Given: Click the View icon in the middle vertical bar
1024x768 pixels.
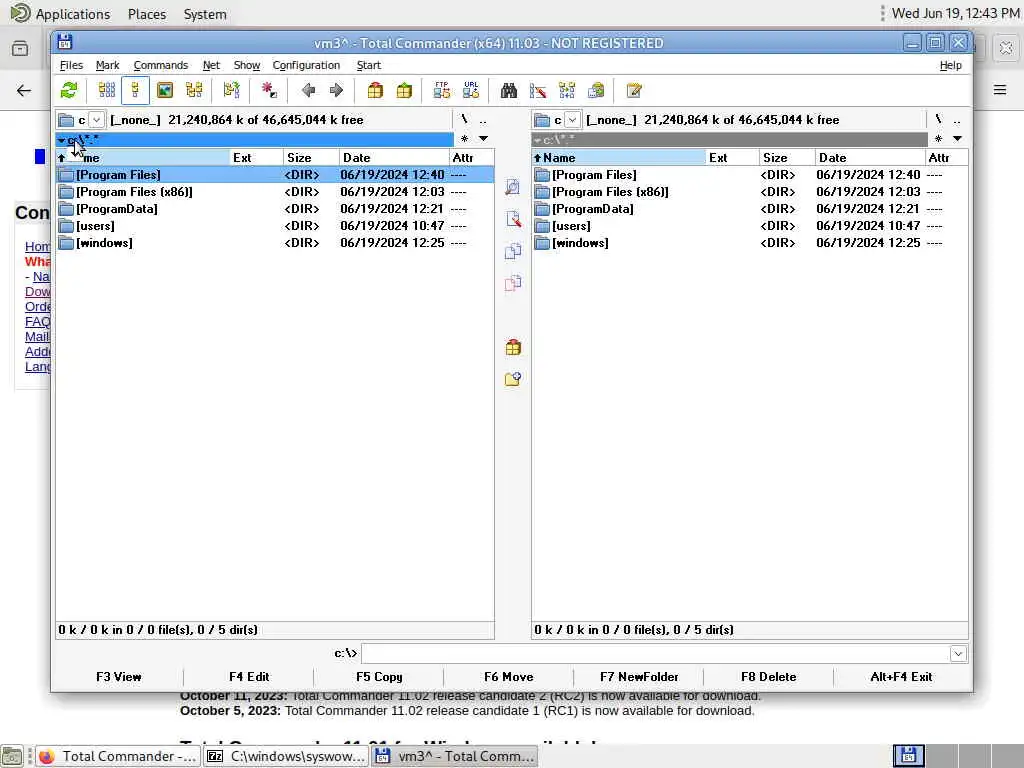Looking at the screenshot, I should coord(513,187).
